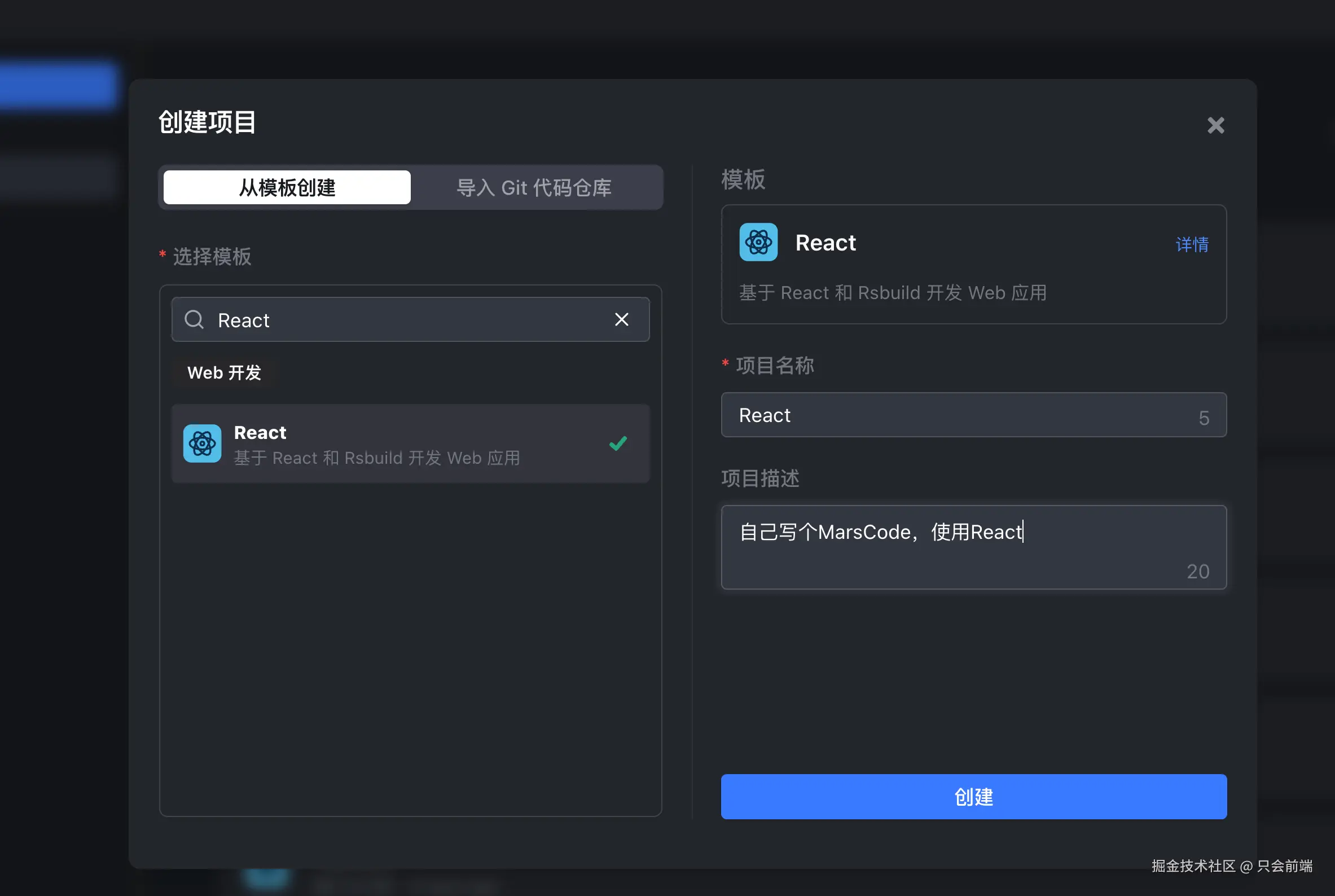Click the 项目名称 character counter 5
The image size is (1335, 896).
pos(1204,418)
